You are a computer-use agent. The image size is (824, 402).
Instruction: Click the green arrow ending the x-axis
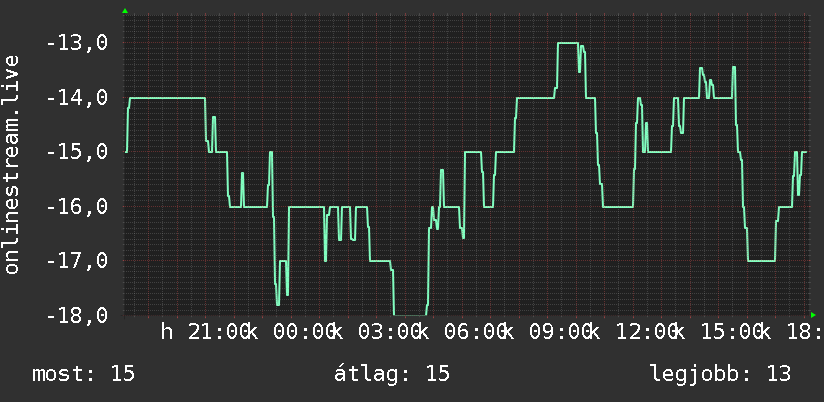[813, 315]
